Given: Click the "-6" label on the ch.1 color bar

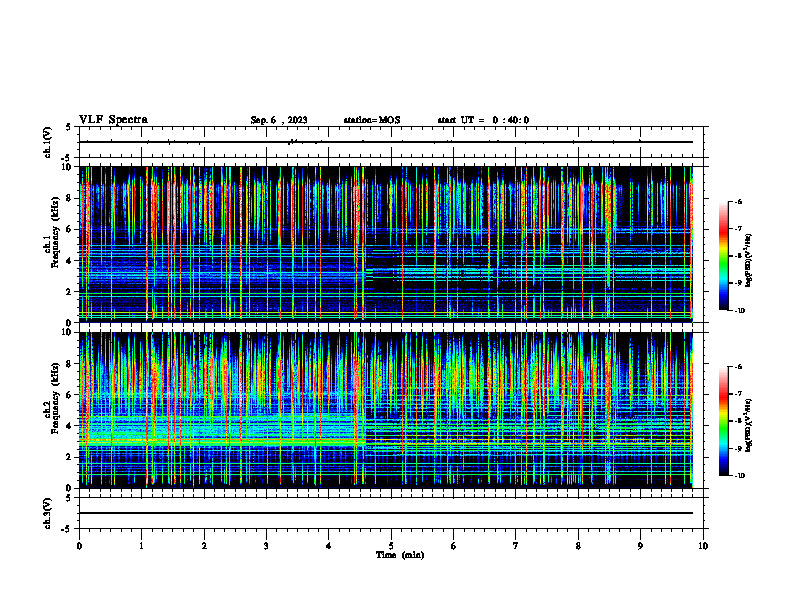Looking at the screenshot, I should tap(738, 201).
